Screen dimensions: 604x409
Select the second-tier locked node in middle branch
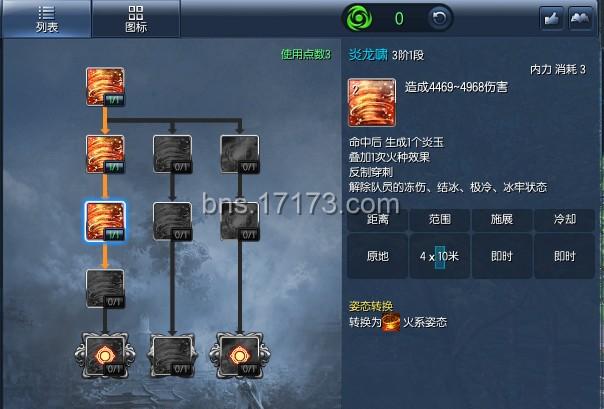point(172,154)
